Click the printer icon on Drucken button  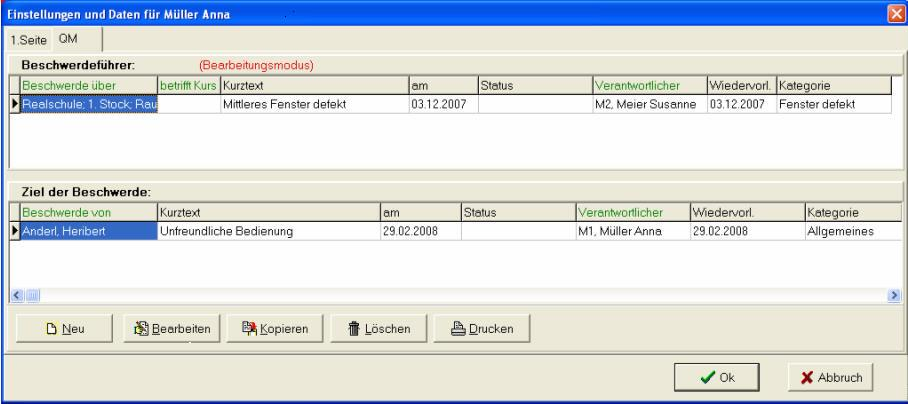click(459, 329)
